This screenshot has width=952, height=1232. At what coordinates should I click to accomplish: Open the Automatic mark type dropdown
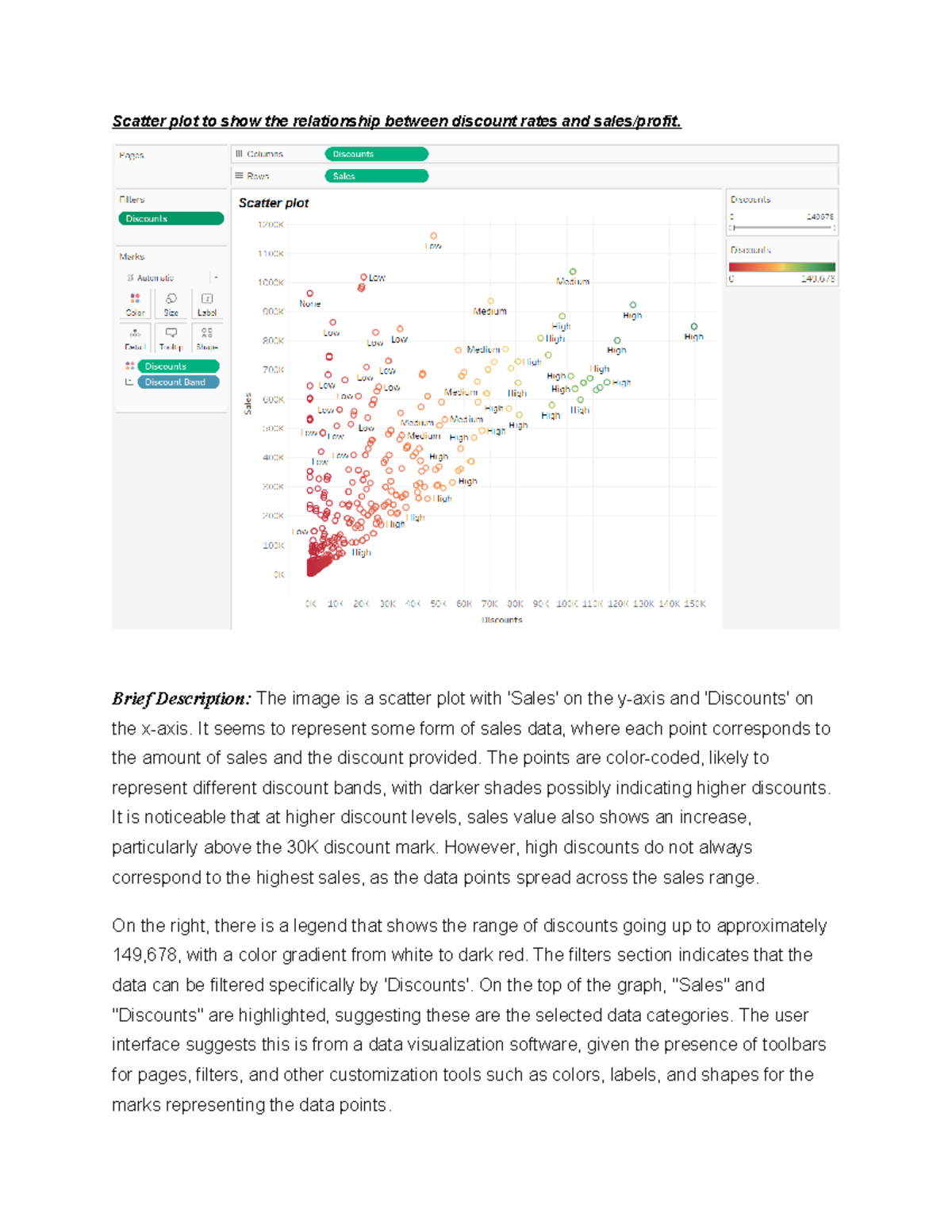tap(155, 277)
